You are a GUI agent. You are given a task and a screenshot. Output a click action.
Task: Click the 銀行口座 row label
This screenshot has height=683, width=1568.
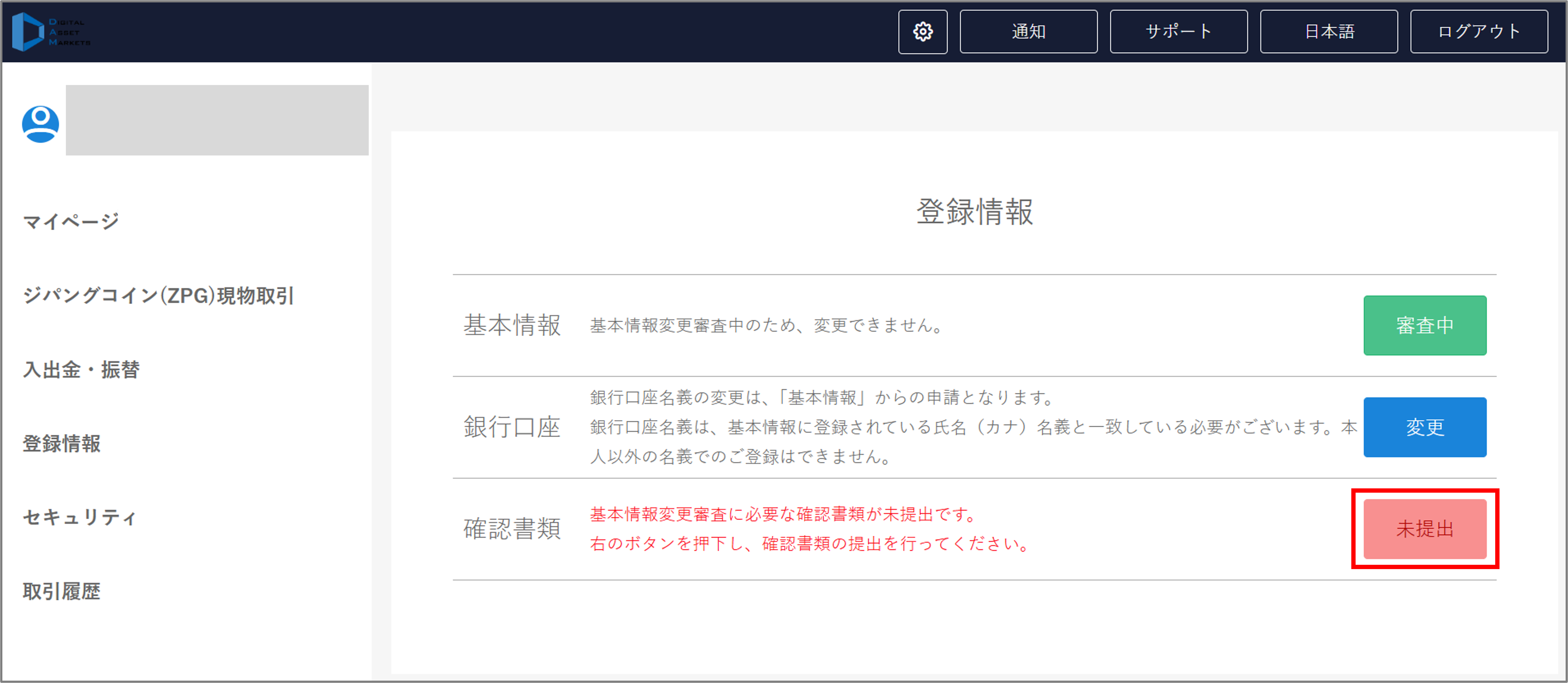pyautogui.click(x=512, y=427)
